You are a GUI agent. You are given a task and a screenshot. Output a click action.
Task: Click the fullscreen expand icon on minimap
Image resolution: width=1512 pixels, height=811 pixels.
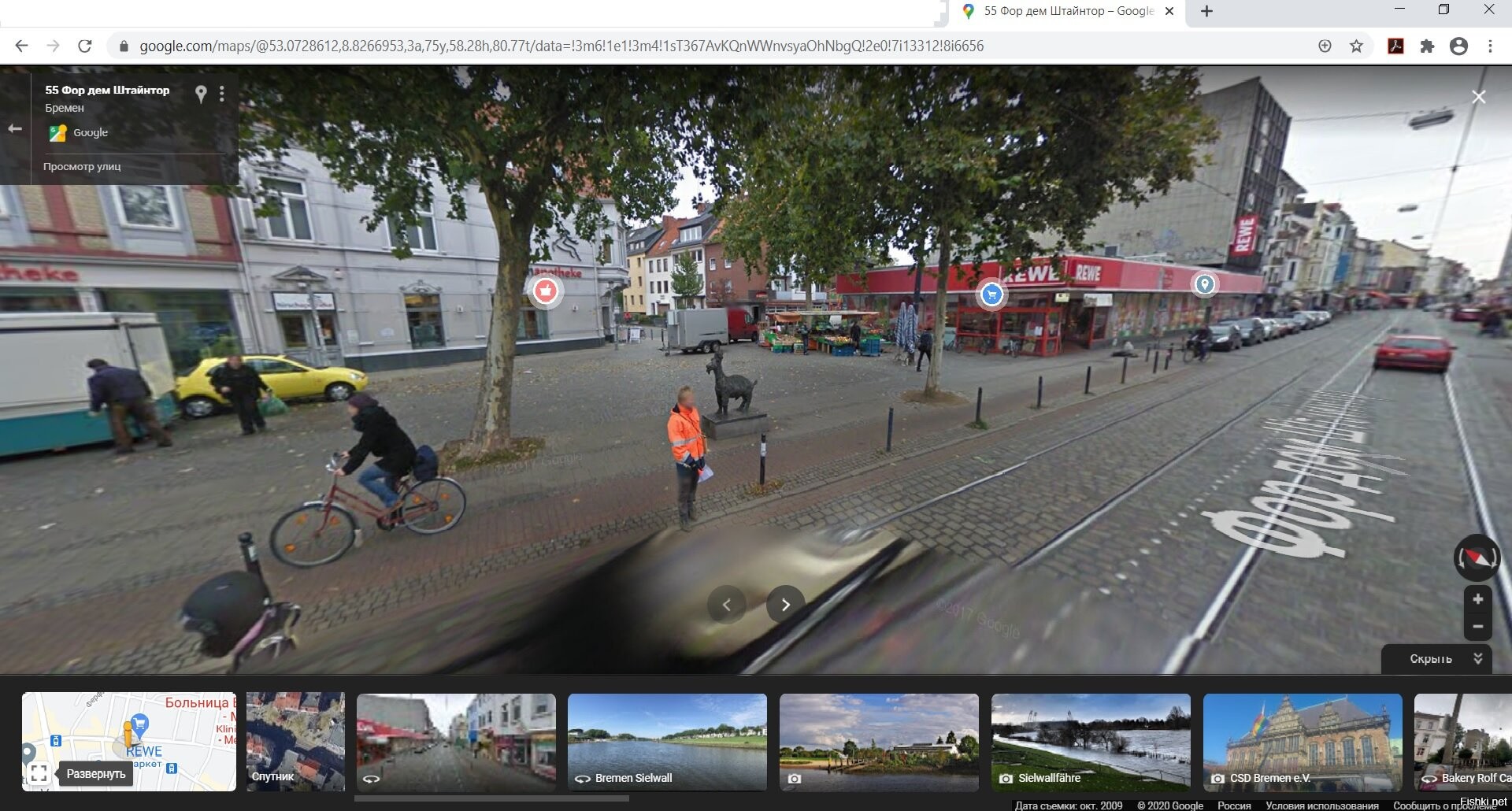tap(39, 774)
